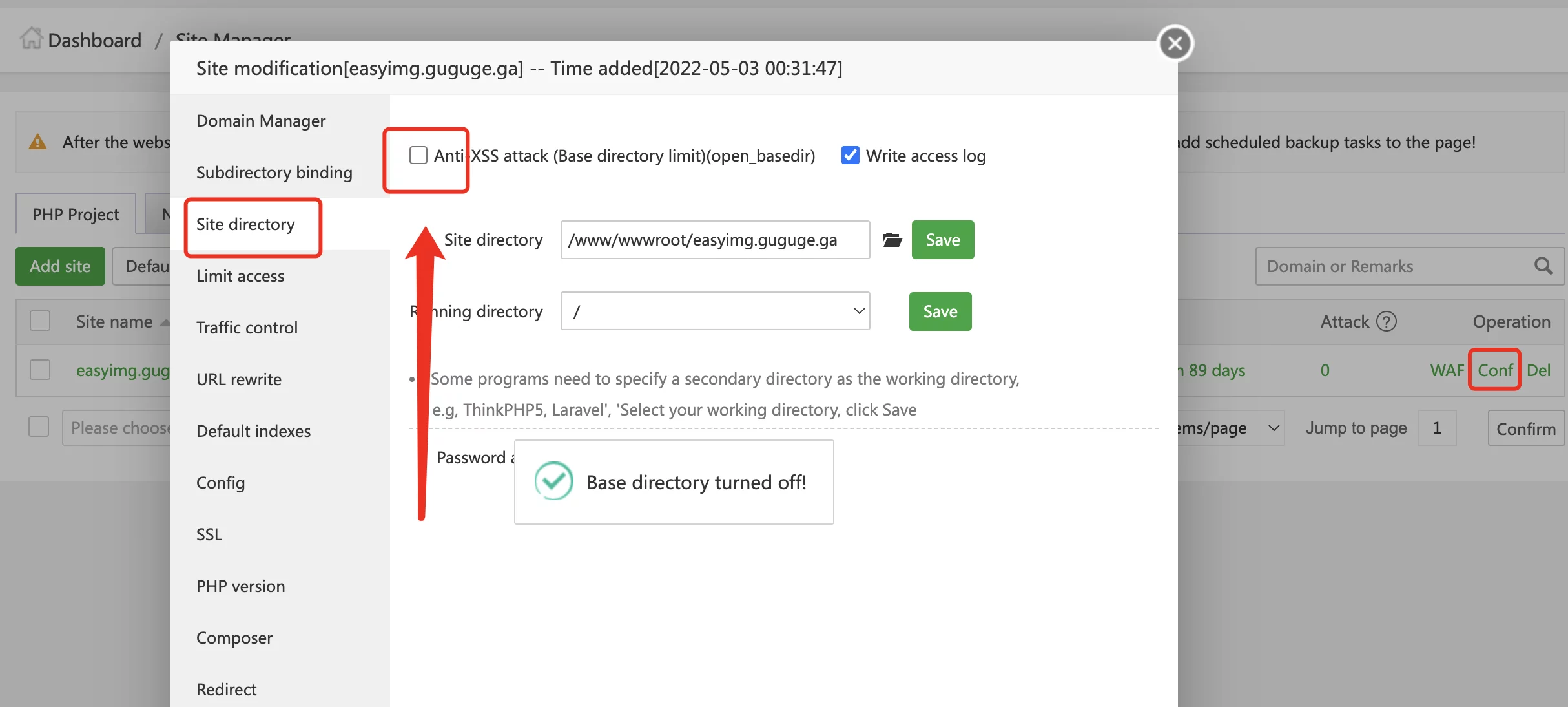Click the Conf configuration icon
This screenshot has width=1568, height=707.
coord(1496,369)
